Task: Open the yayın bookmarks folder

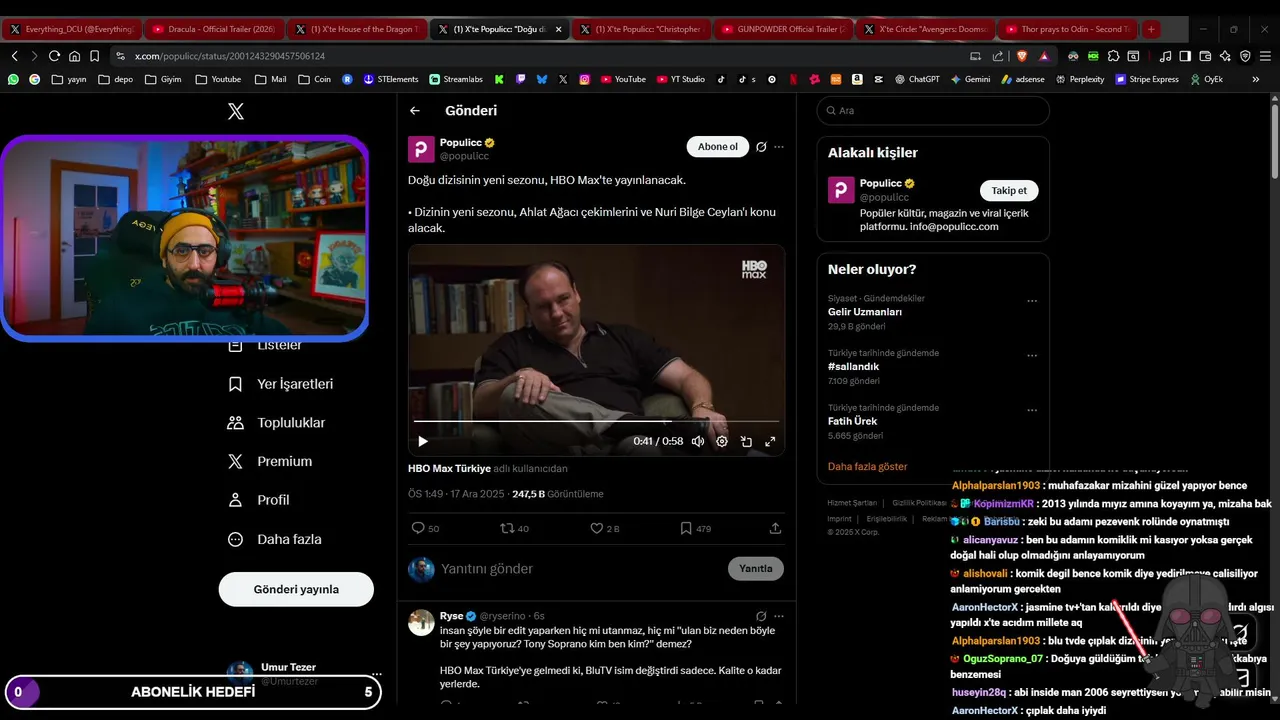Action: [x=69, y=79]
